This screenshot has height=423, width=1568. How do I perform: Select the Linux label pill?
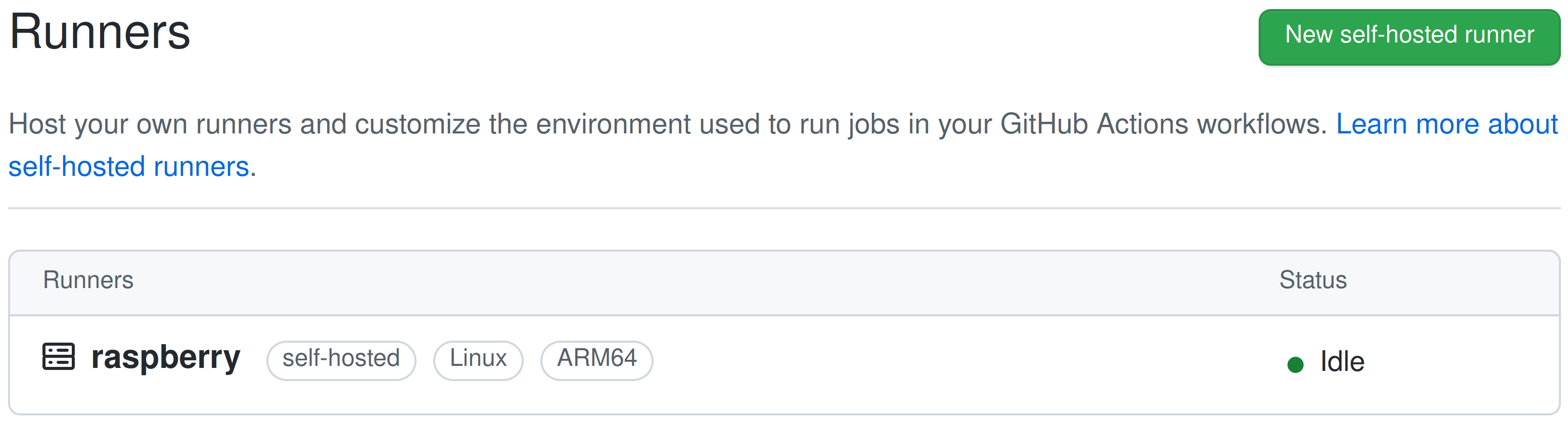pyautogui.click(x=478, y=360)
